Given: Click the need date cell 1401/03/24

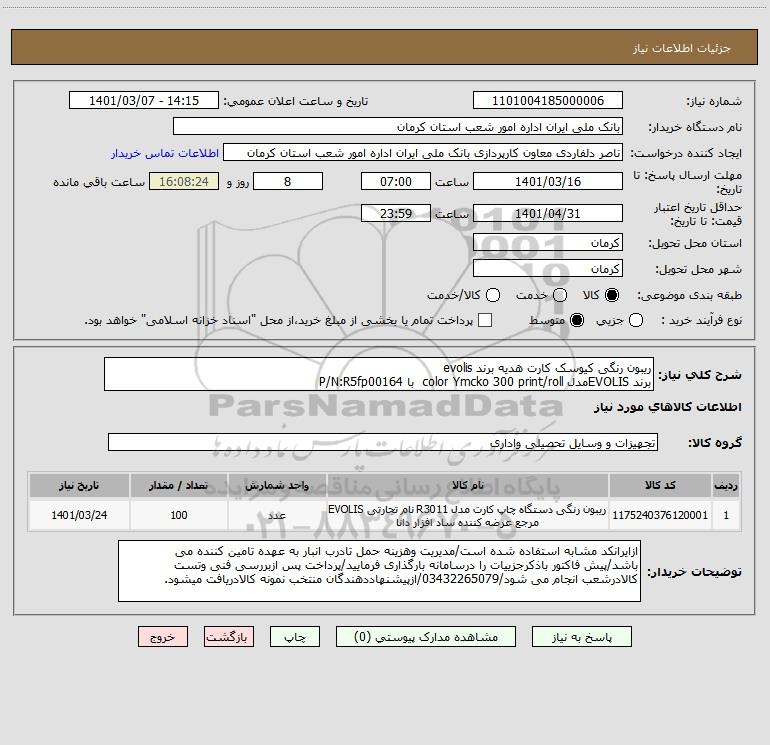Looking at the screenshot, I should click(x=79, y=515).
